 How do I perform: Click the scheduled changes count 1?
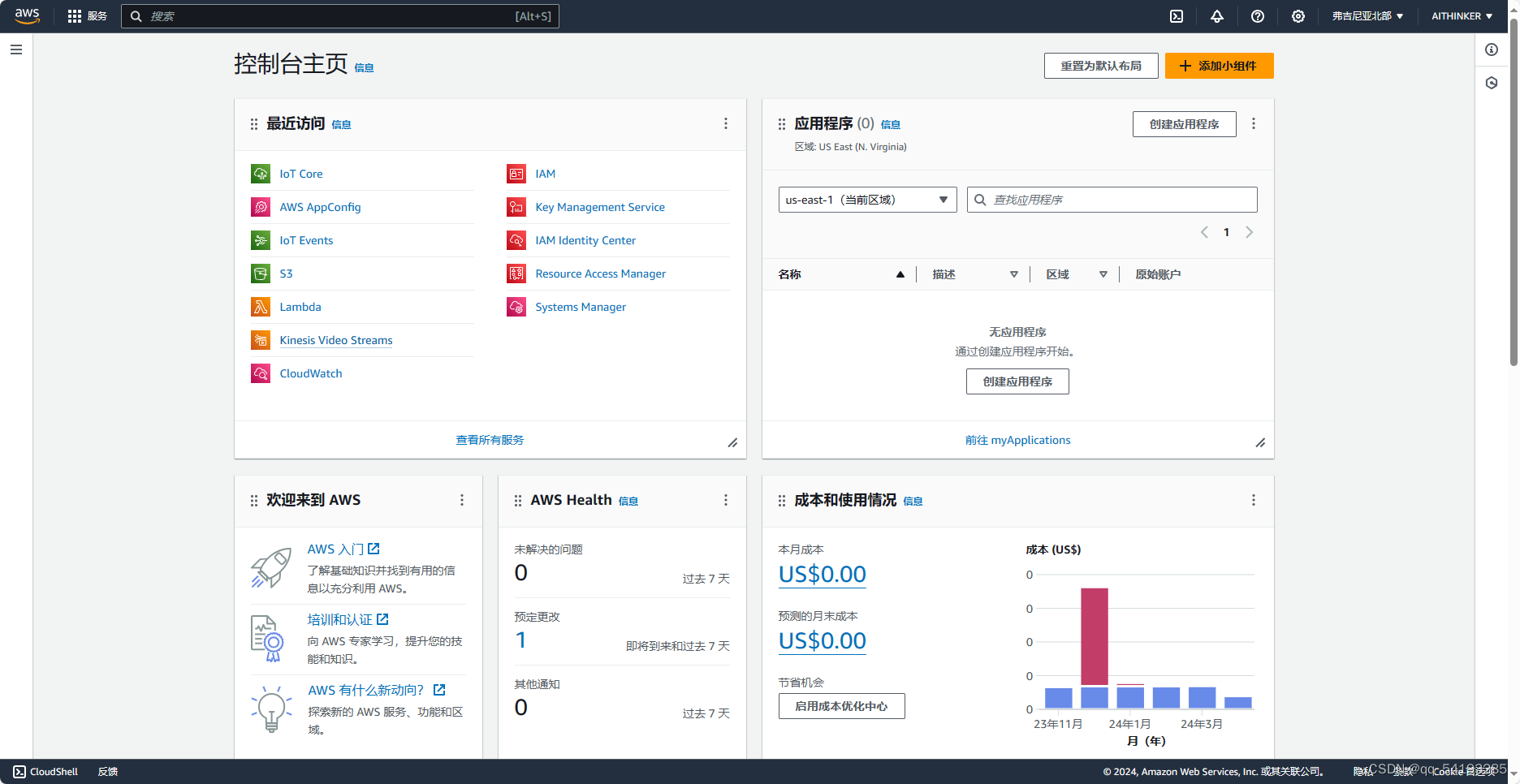(520, 640)
